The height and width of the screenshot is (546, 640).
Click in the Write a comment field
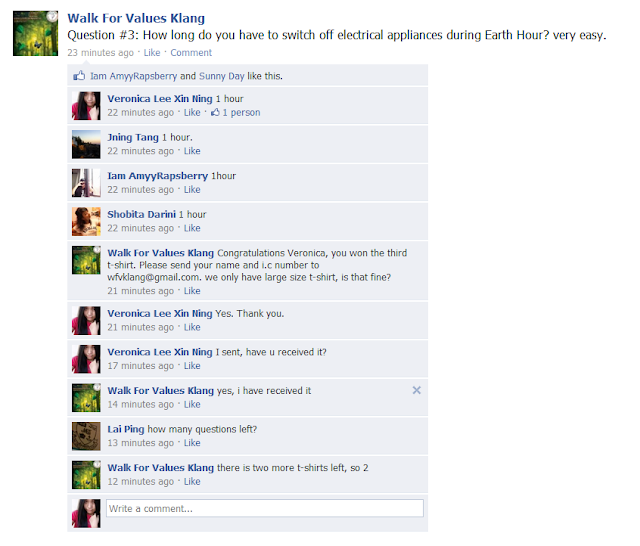265,508
